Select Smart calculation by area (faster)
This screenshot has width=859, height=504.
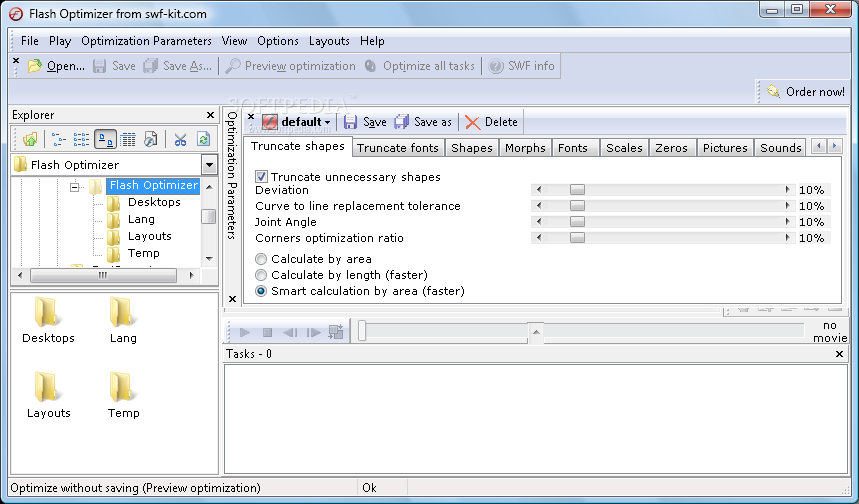pyautogui.click(x=261, y=291)
